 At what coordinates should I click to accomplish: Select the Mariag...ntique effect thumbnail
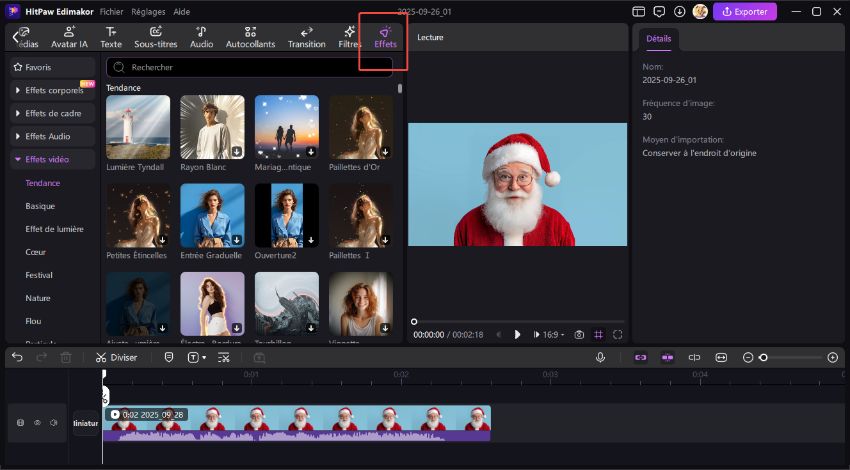287,127
